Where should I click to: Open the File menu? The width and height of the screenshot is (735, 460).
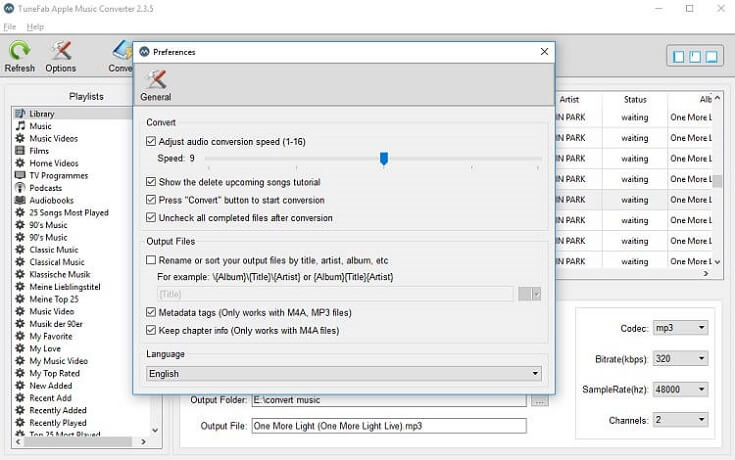coord(10,26)
